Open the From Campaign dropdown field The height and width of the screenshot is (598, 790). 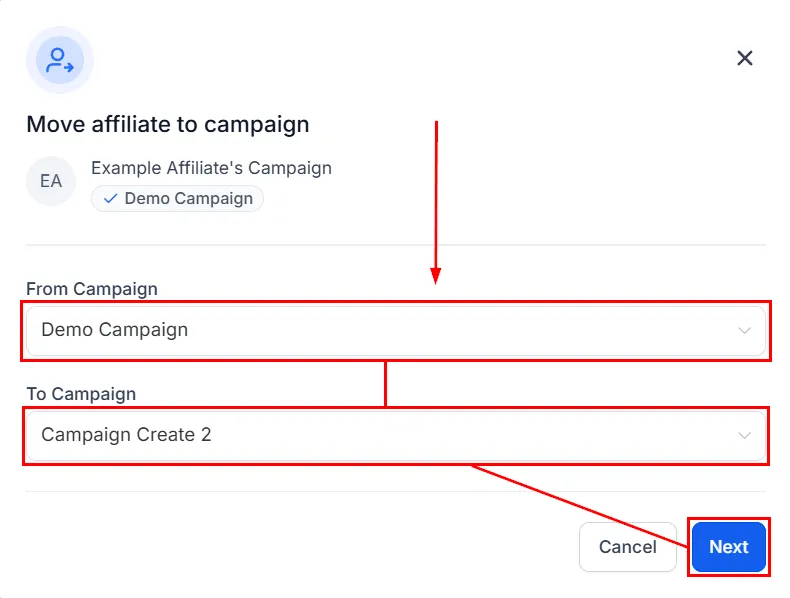[x=396, y=330]
